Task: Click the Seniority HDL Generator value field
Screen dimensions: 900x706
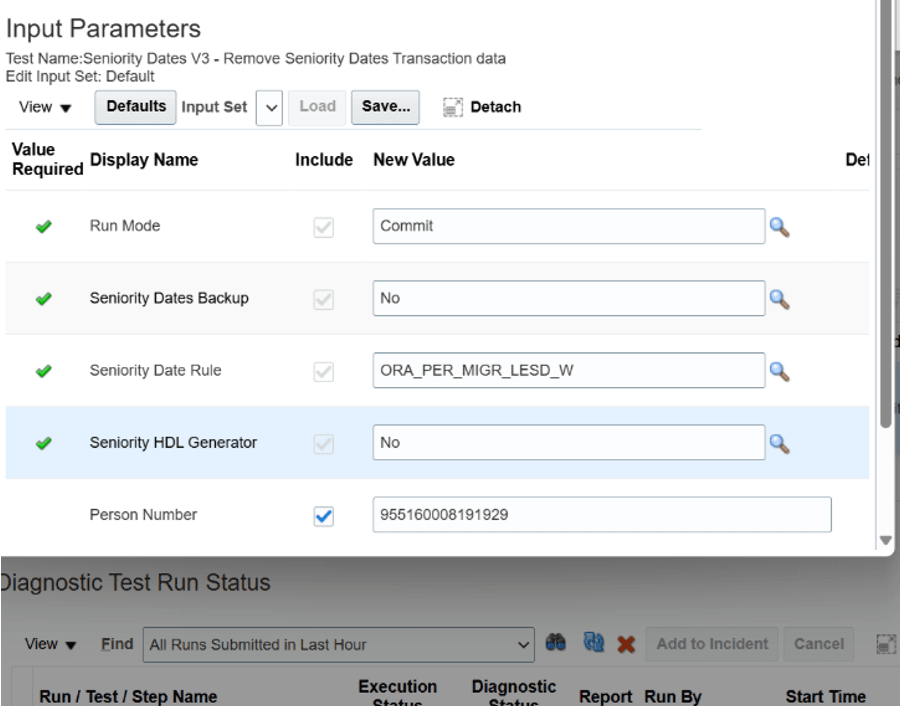Action: [569, 443]
